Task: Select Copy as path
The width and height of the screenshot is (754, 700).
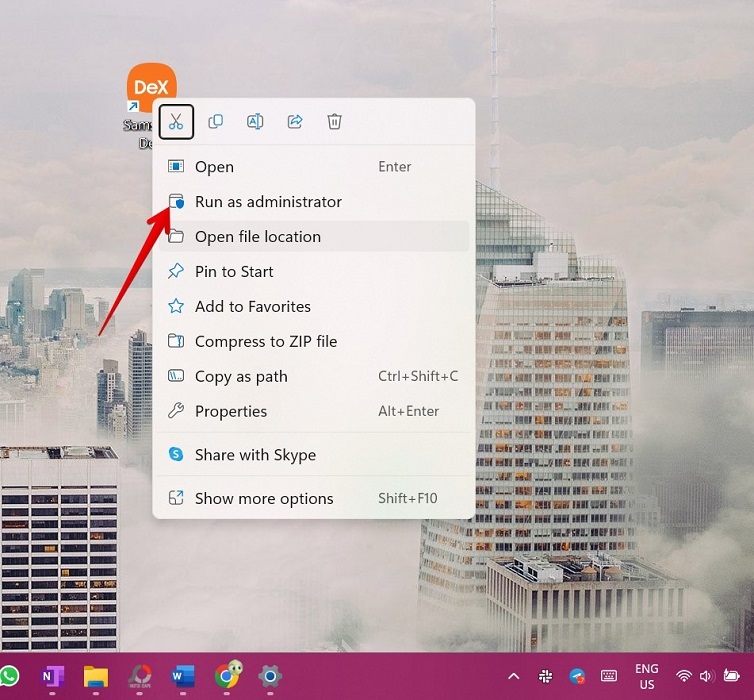Action: [x=314, y=376]
